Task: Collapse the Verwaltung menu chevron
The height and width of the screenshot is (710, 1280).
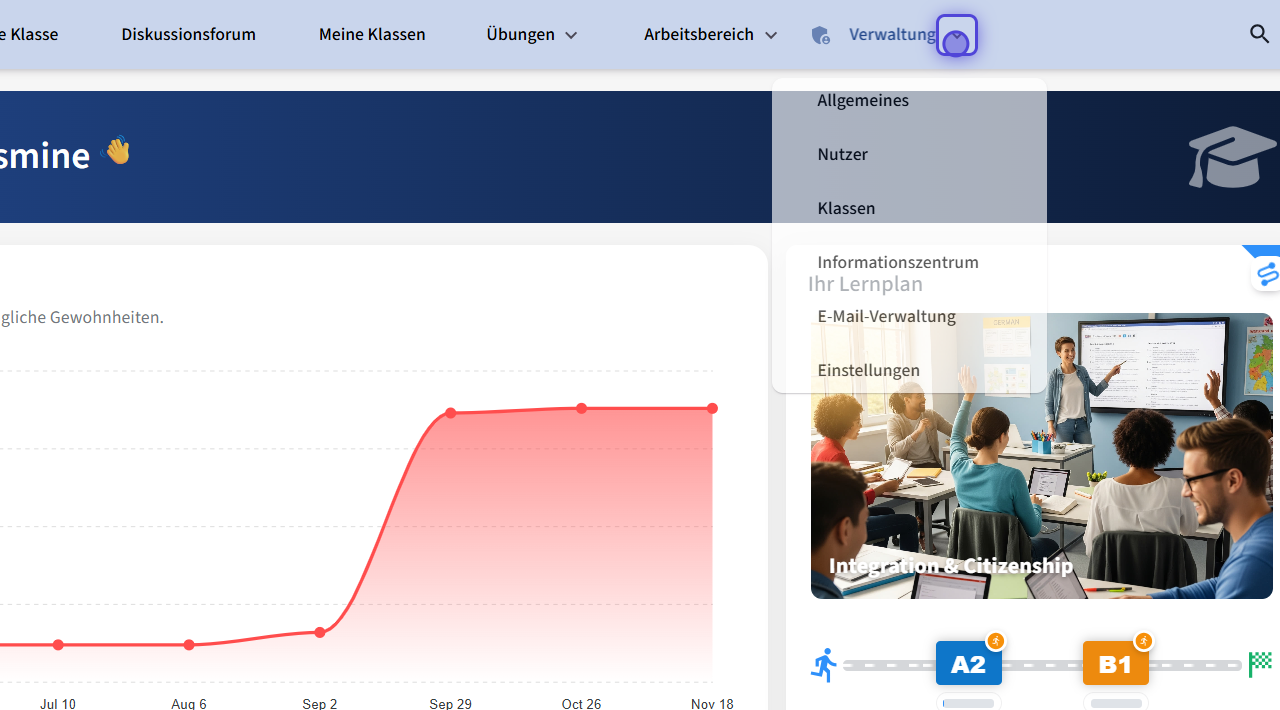Action: (x=956, y=36)
